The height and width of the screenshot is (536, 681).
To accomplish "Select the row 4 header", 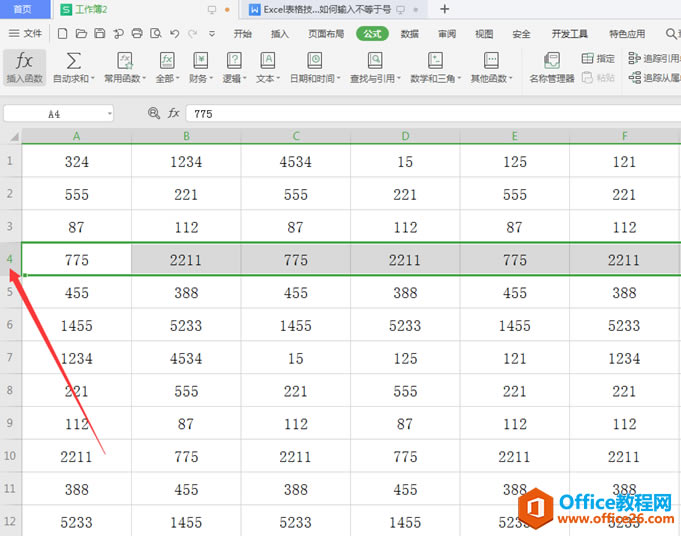I will coord(10,260).
